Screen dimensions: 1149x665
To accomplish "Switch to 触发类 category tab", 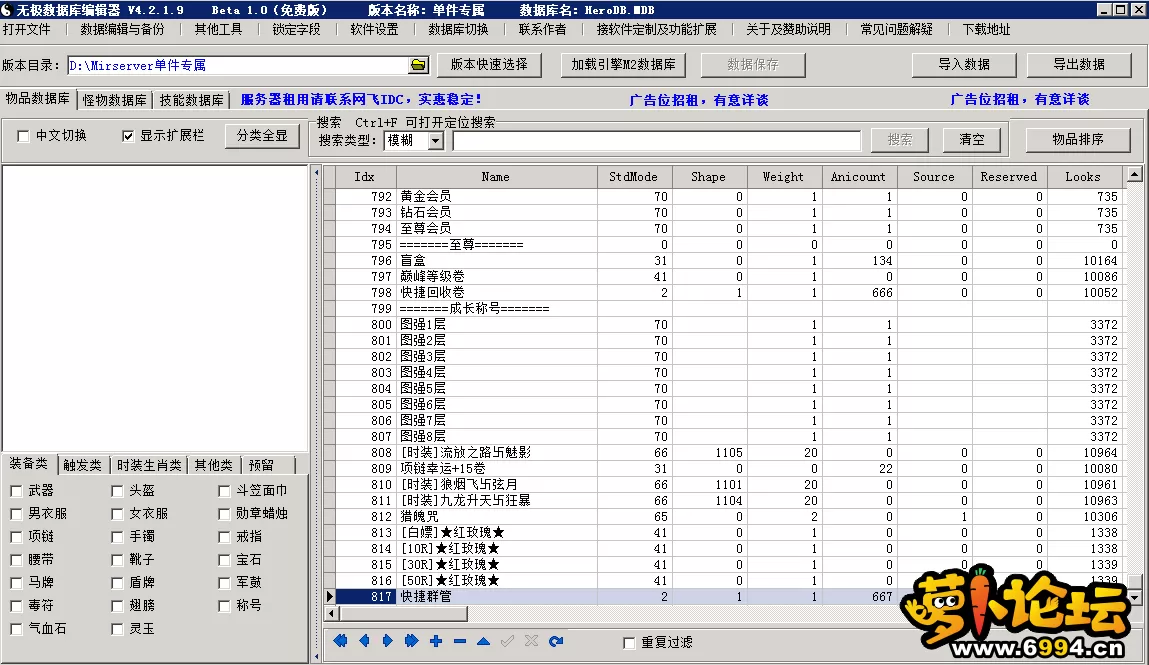I will coord(82,465).
